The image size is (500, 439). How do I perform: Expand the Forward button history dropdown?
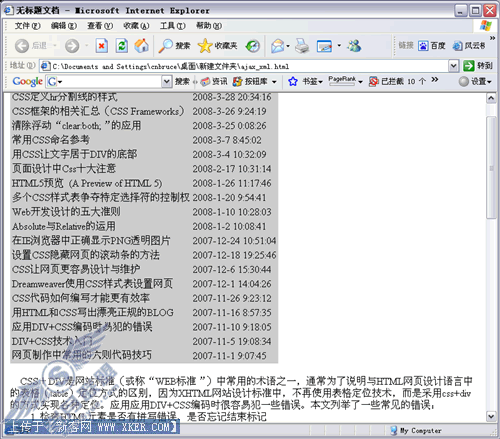click(86, 45)
